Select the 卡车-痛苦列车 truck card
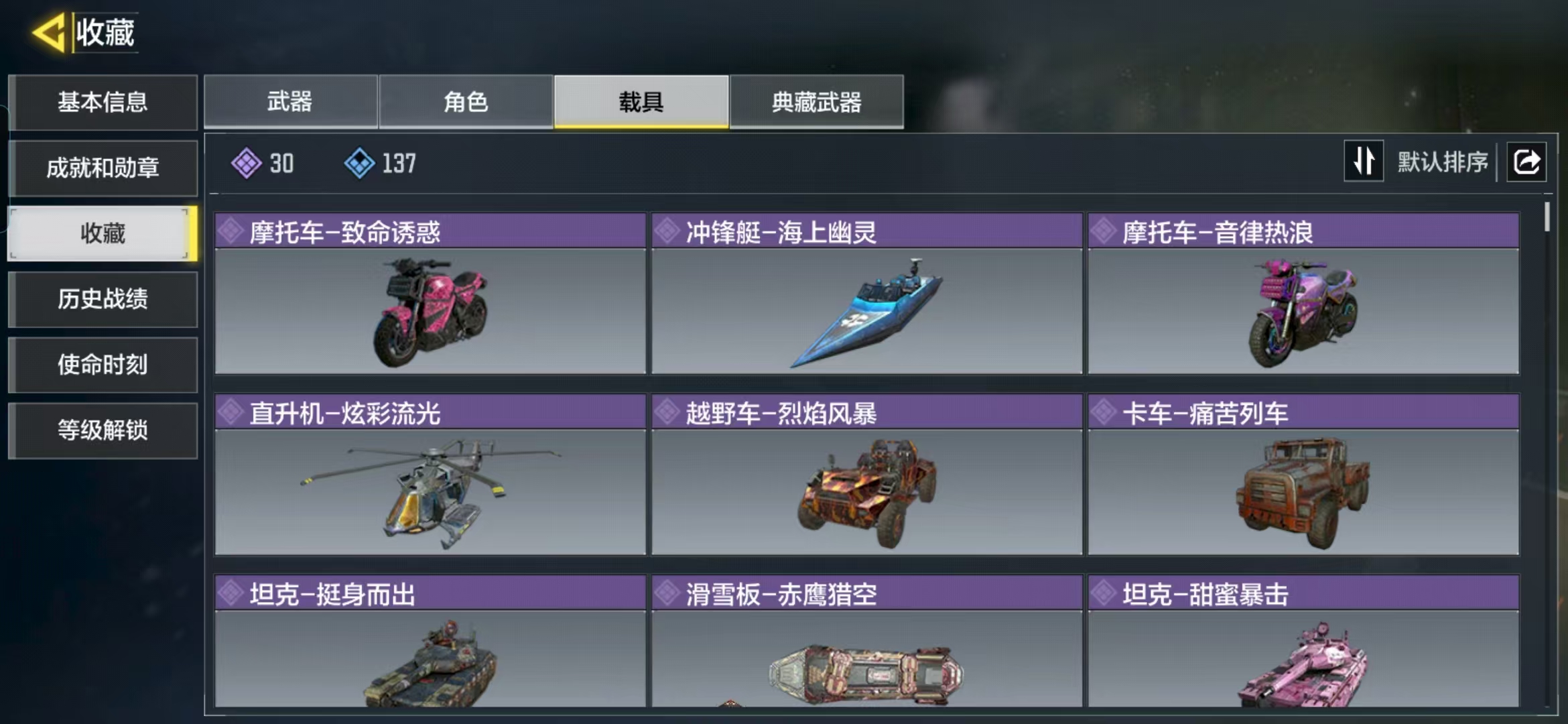Screen dimensions: 1568x724 click(x=1303, y=475)
